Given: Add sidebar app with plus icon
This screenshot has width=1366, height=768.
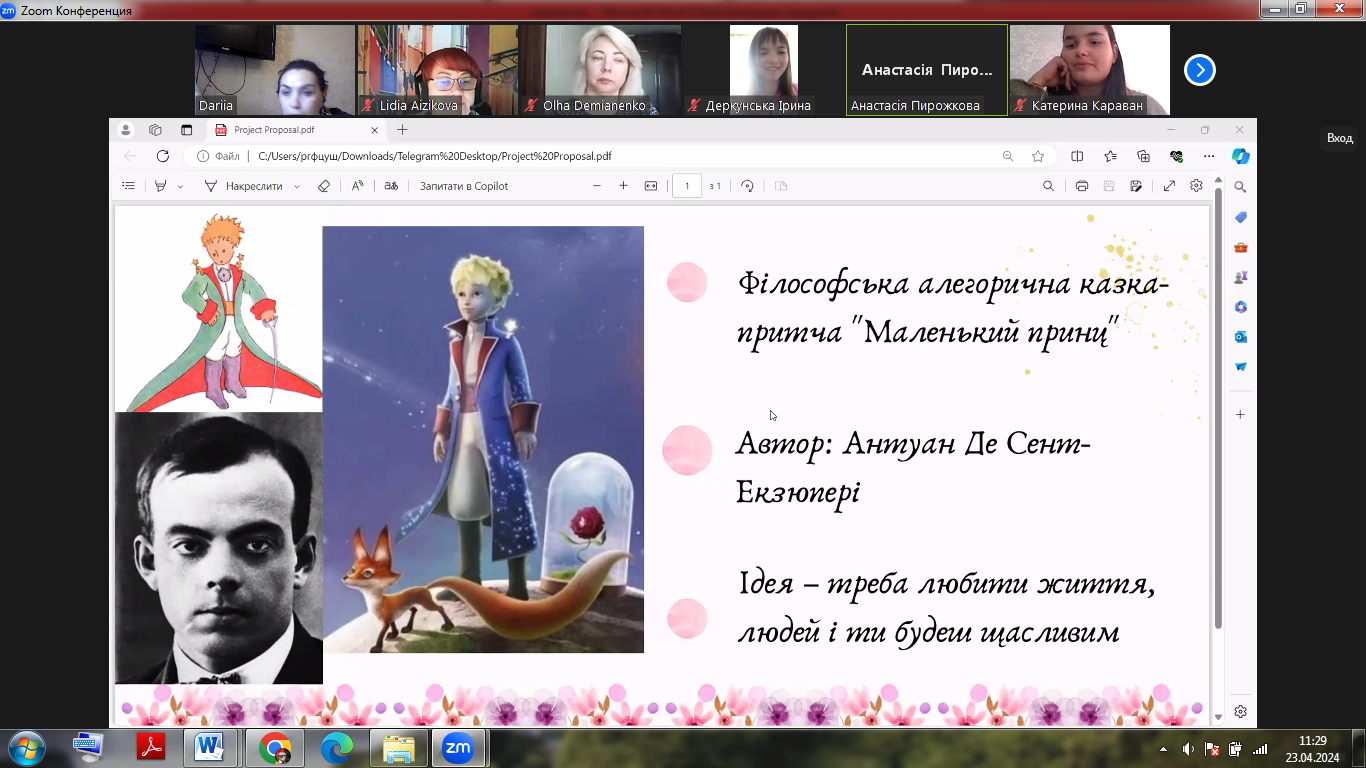Looking at the screenshot, I should pyautogui.click(x=1240, y=414).
